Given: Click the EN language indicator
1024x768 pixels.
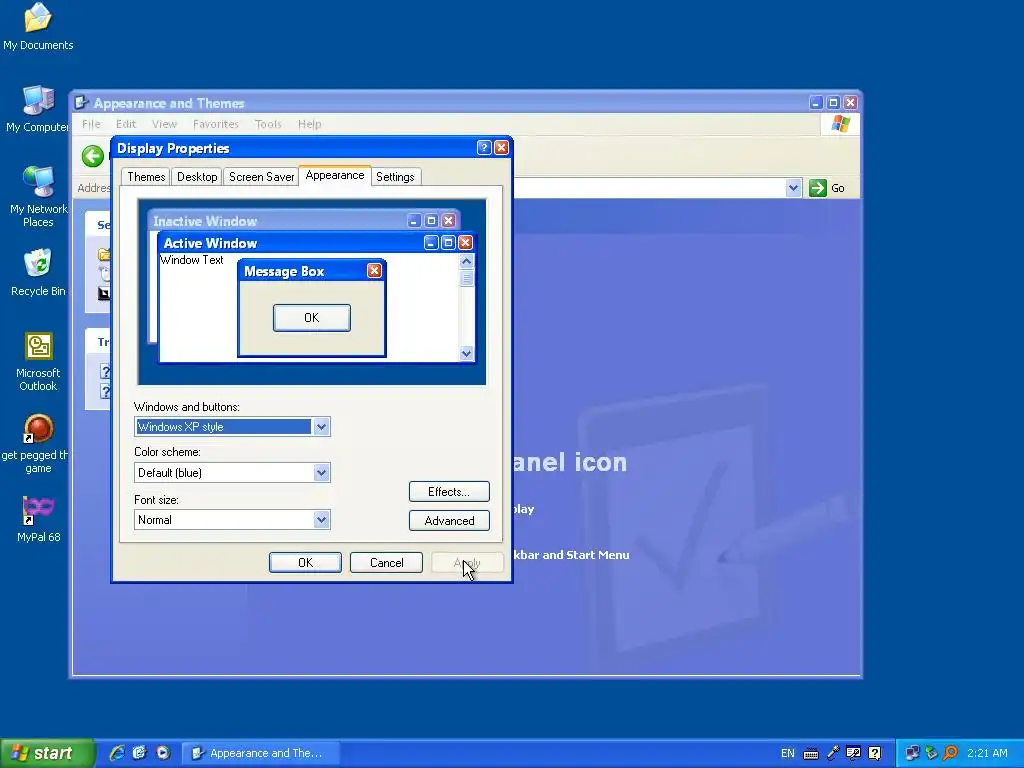Looking at the screenshot, I should 788,754.
